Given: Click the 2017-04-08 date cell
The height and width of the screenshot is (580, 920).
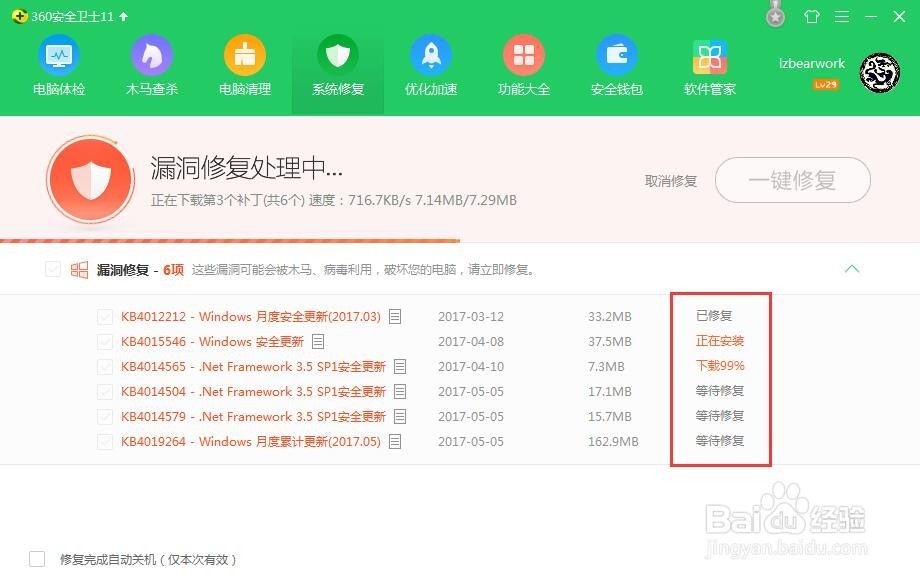Looking at the screenshot, I should [471, 341].
